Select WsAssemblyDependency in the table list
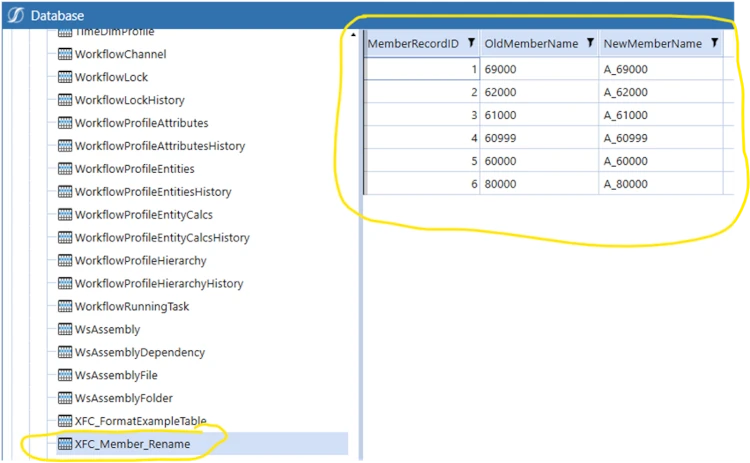The width and height of the screenshot is (750, 463). (x=139, y=353)
